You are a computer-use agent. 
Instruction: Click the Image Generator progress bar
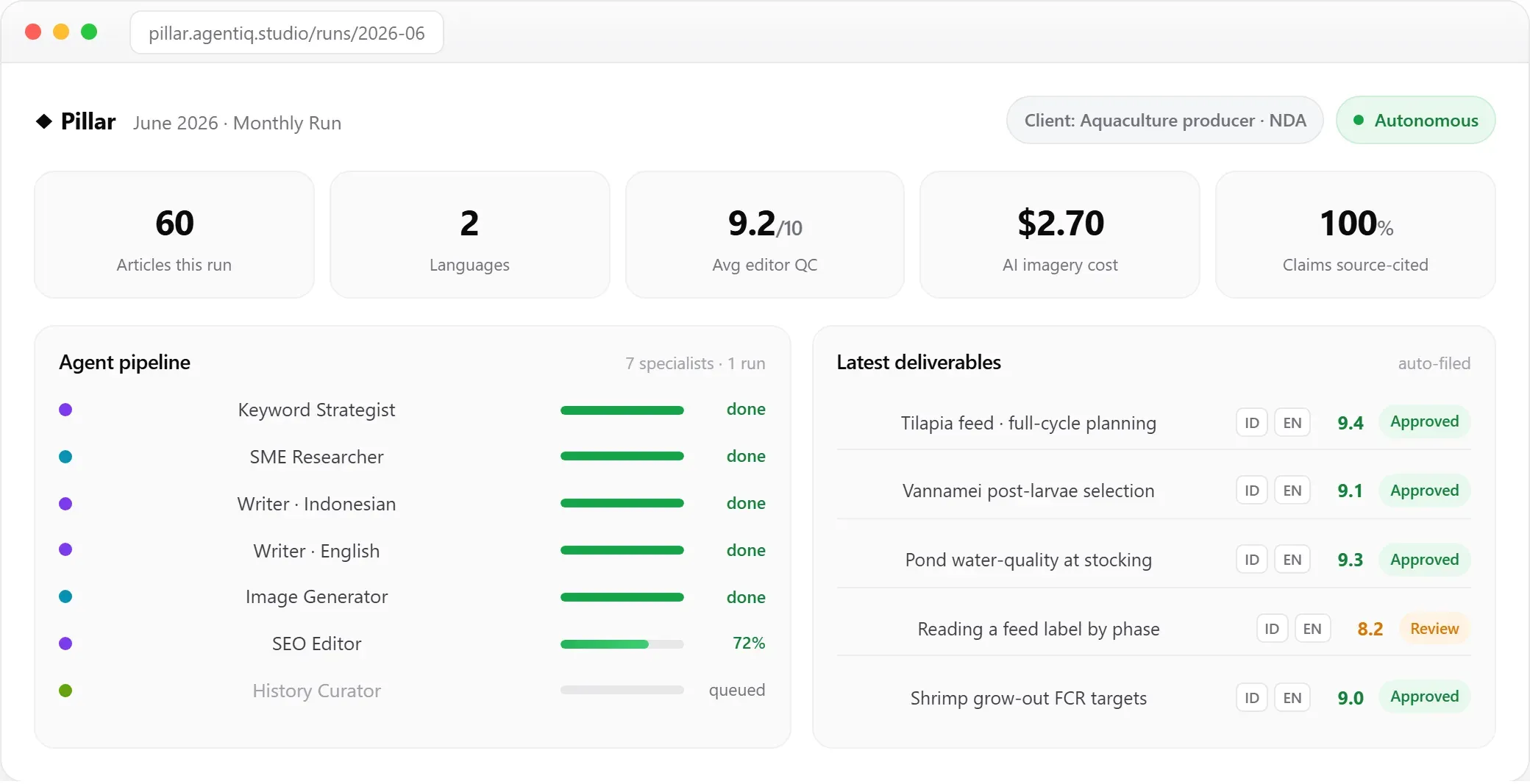pyautogui.click(x=622, y=597)
